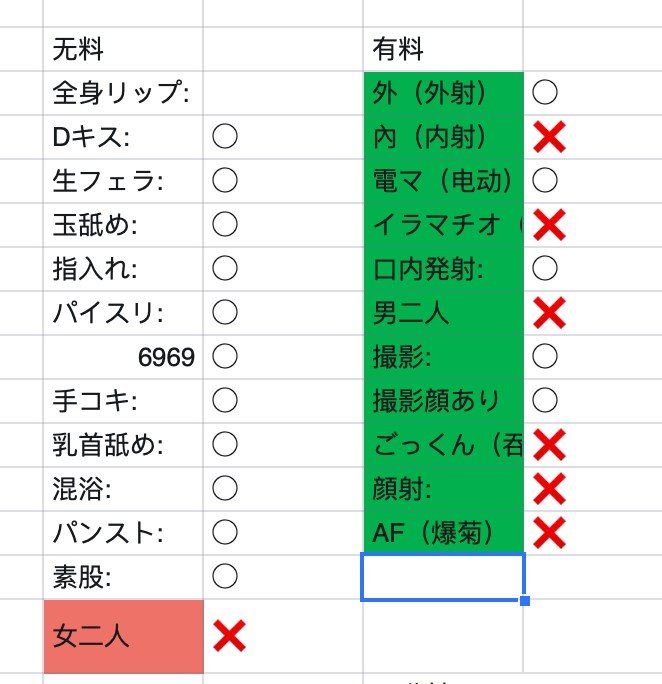Click the red X beside AF（爆菊）
The image size is (662, 684).
[x=549, y=533]
